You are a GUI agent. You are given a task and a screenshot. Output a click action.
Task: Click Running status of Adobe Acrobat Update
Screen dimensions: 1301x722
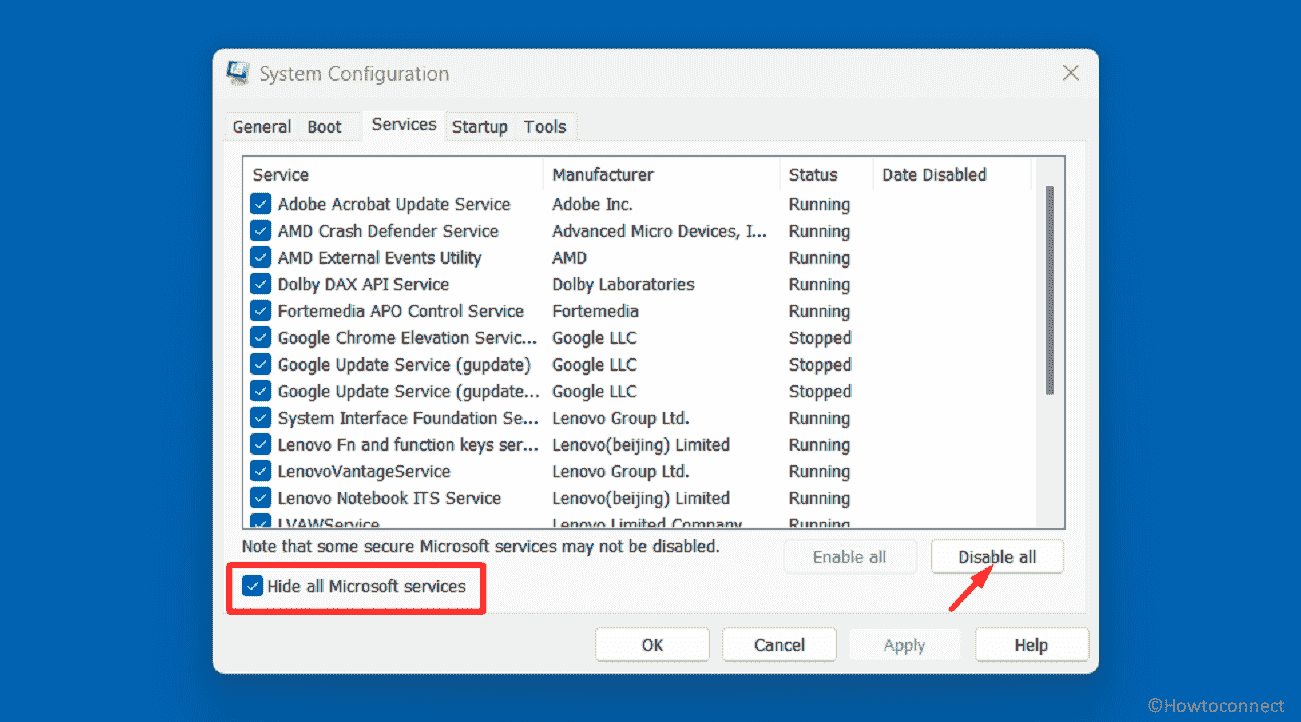(x=819, y=204)
